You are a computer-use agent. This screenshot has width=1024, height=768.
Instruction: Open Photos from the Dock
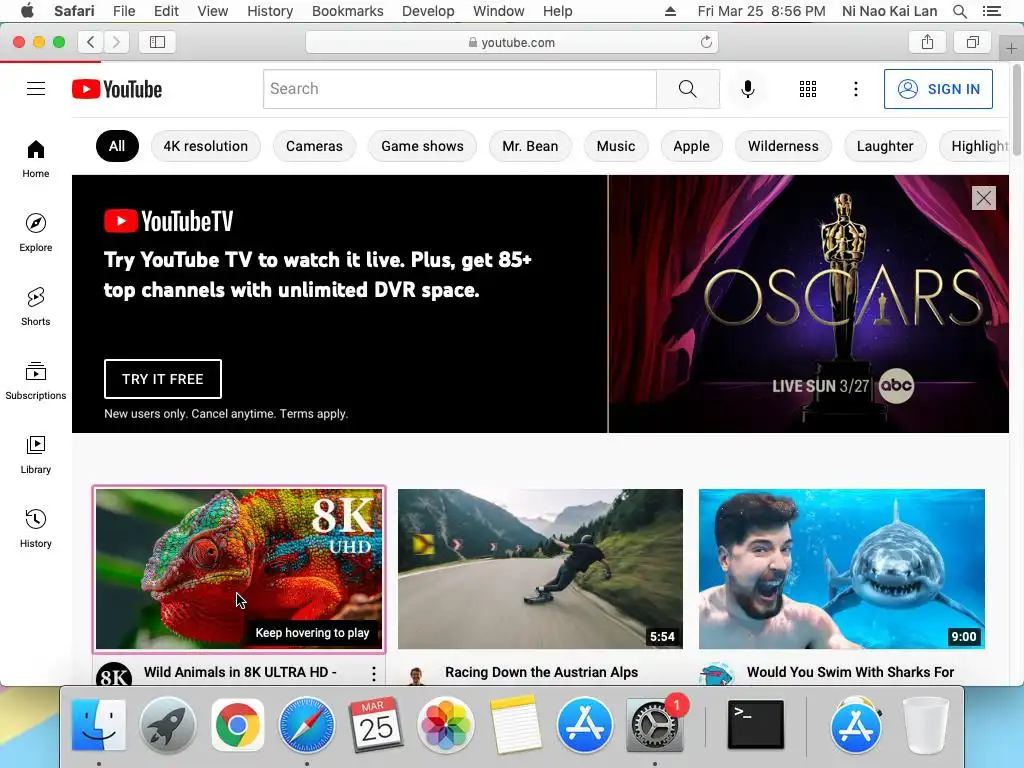tap(446, 725)
